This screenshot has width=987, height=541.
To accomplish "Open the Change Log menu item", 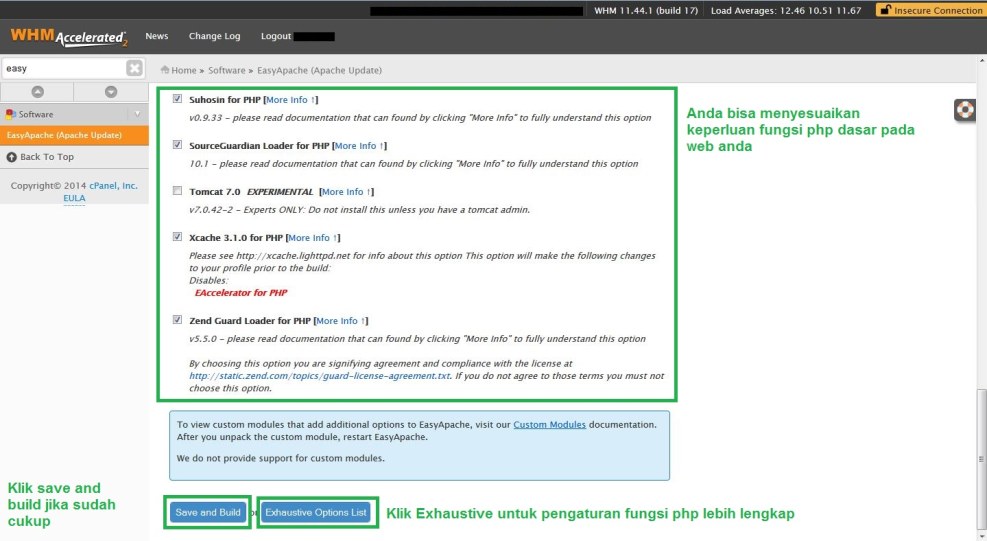I will (x=215, y=36).
